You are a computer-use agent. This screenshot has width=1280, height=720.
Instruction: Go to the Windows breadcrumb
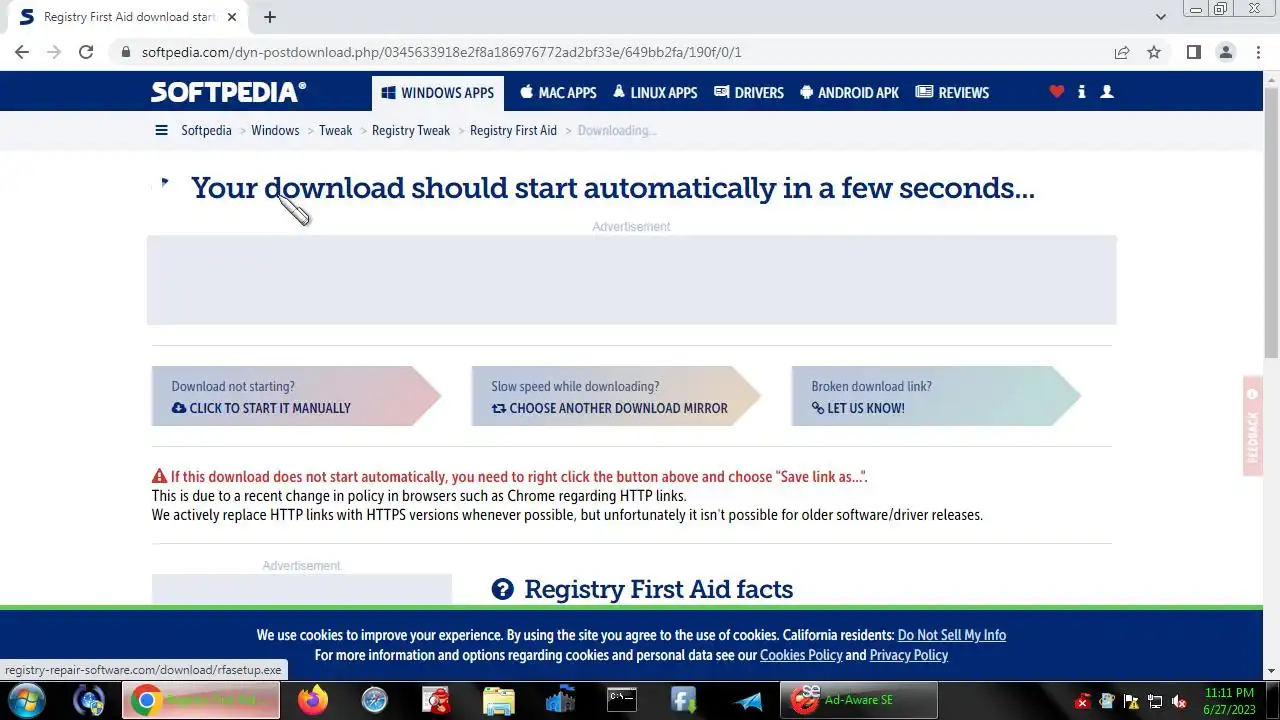[275, 130]
